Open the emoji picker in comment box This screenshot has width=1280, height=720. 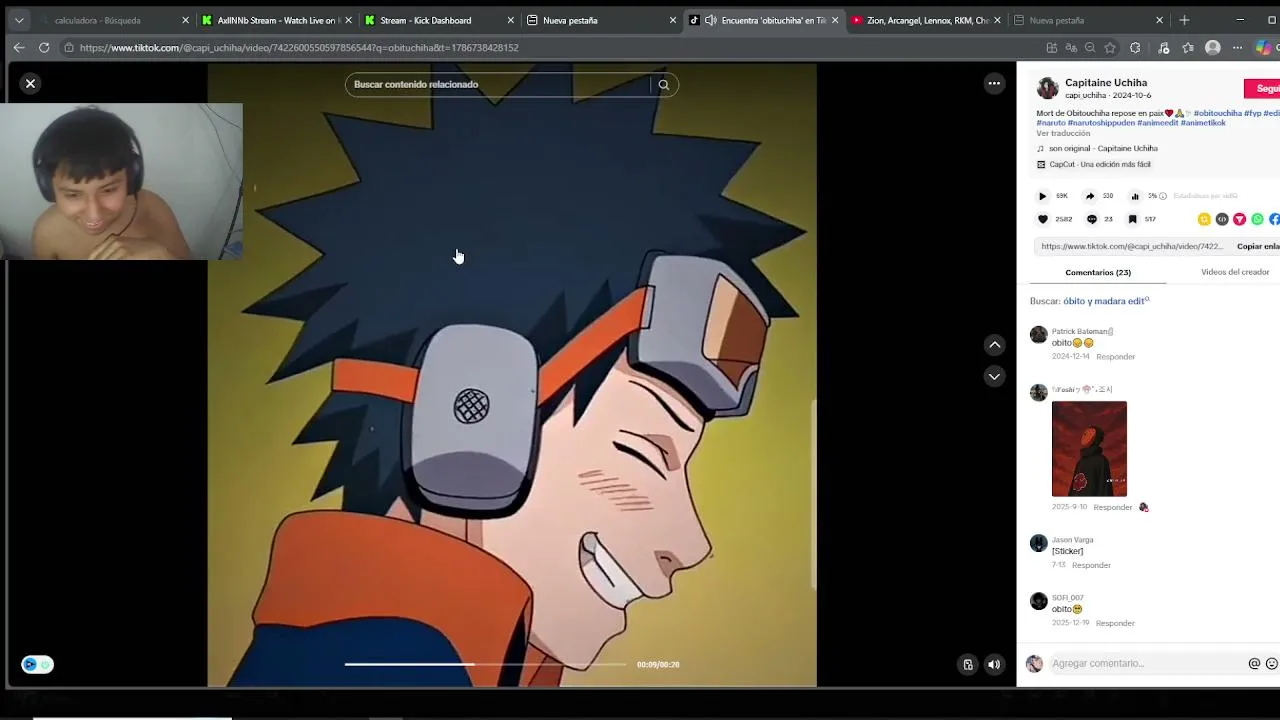pyautogui.click(x=1272, y=664)
